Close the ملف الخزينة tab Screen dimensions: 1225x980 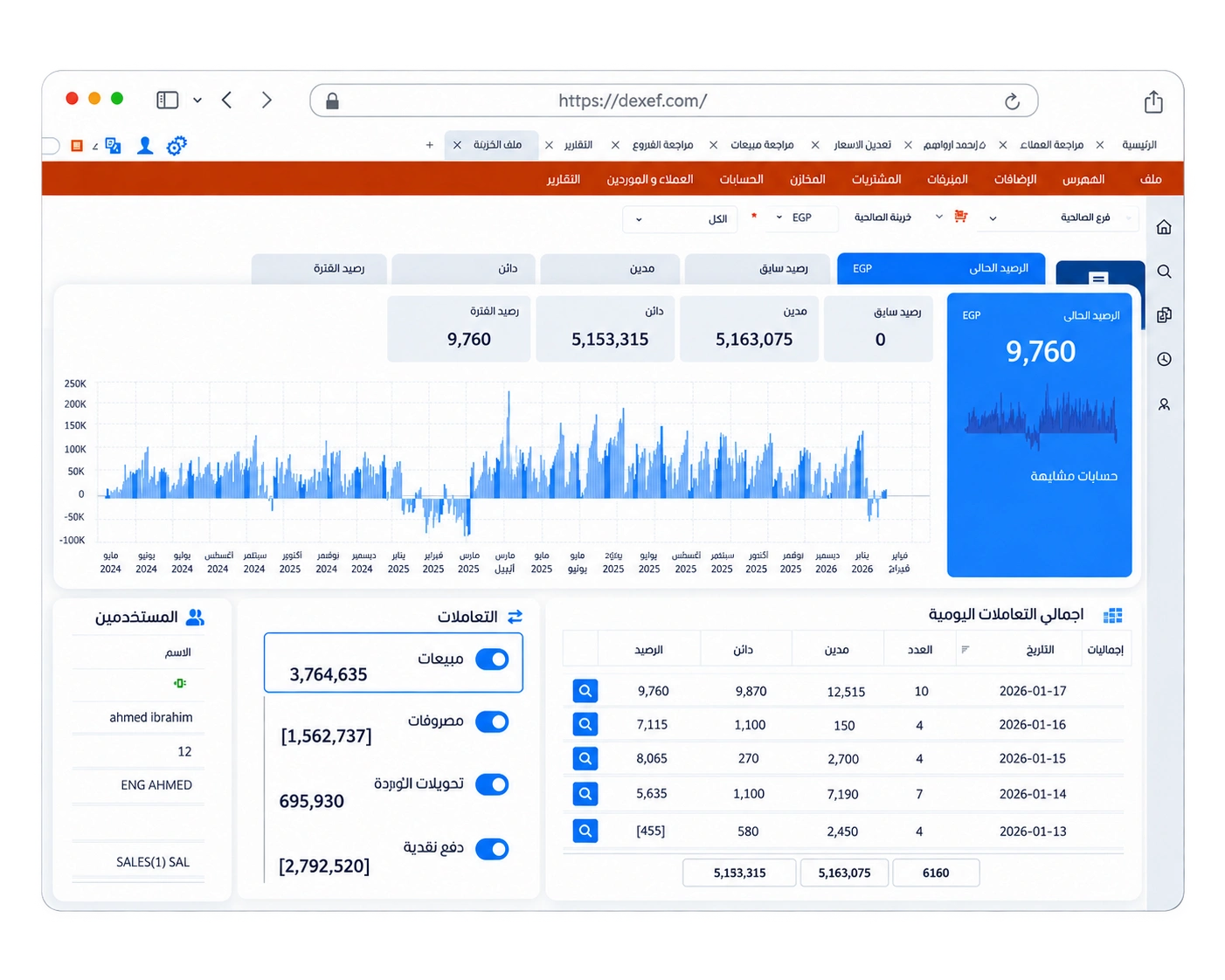click(457, 145)
